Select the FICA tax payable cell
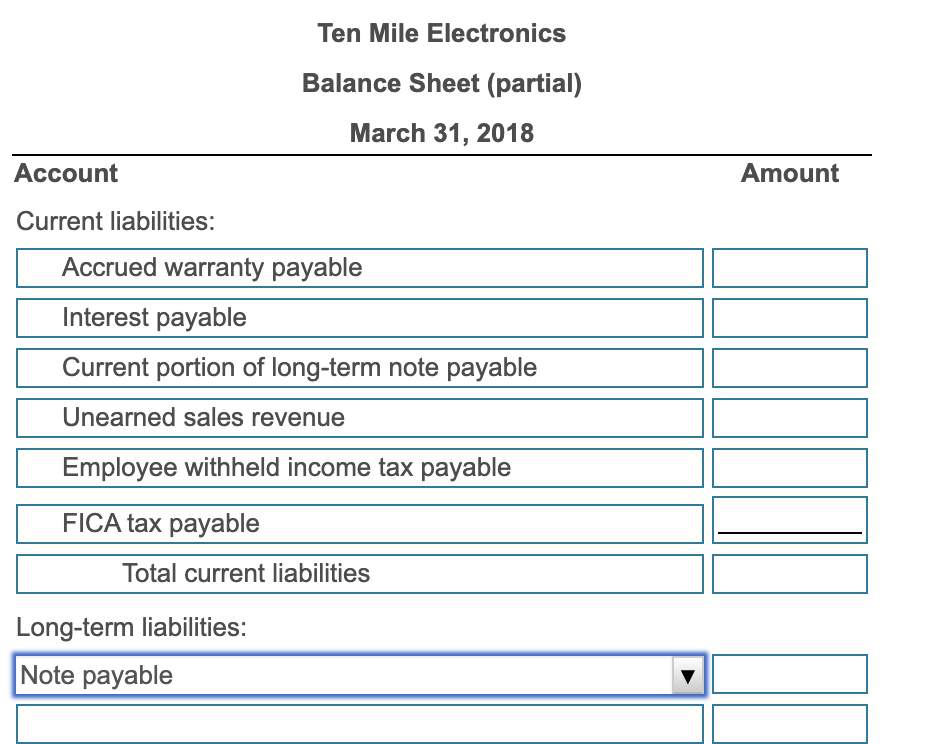Screen dimensions: 936x744 [x=358, y=522]
